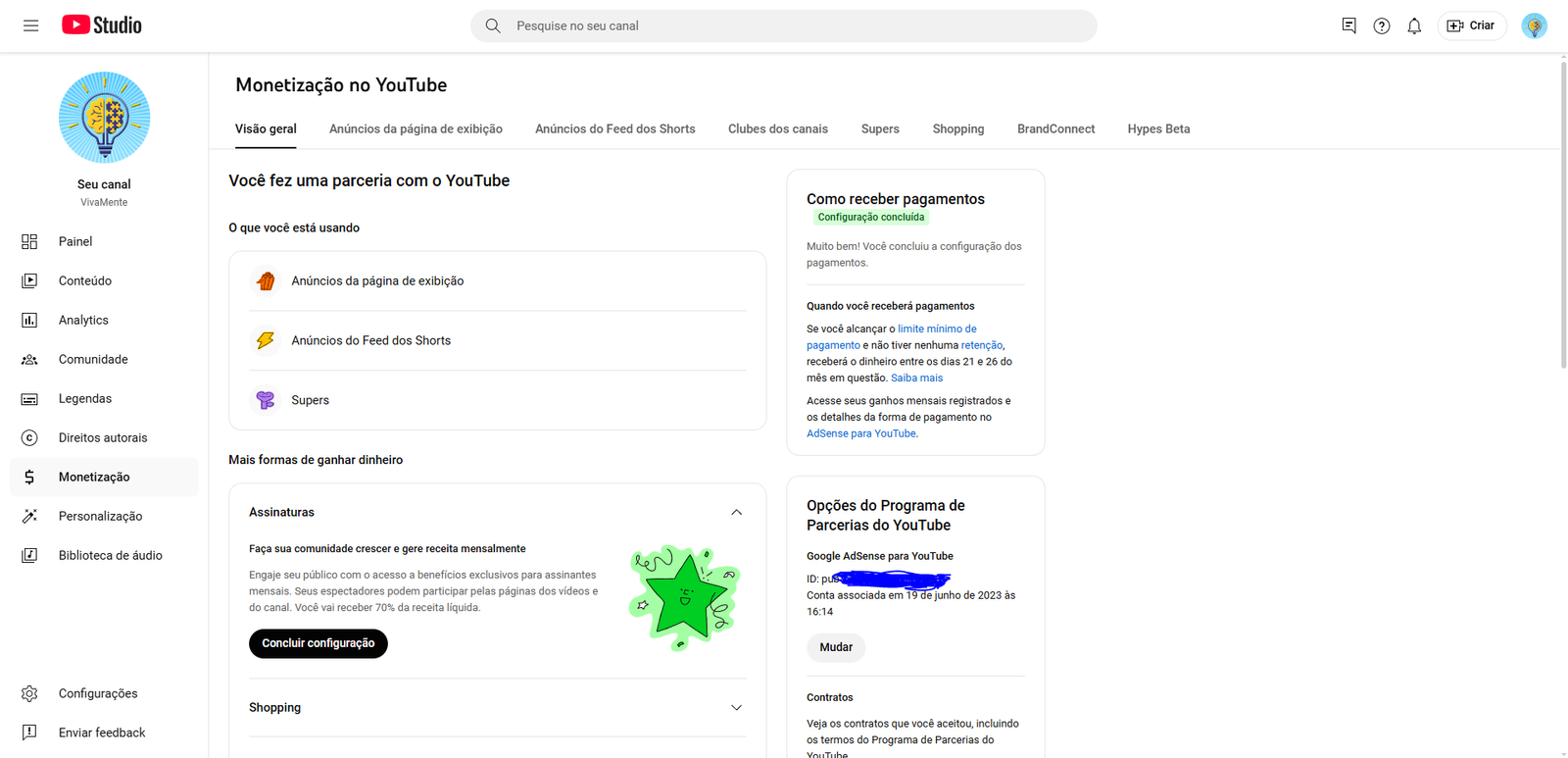The width and height of the screenshot is (1568, 758).
Task: Open Anúncios do Feed dos Shorts row
Action: [x=498, y=340]
